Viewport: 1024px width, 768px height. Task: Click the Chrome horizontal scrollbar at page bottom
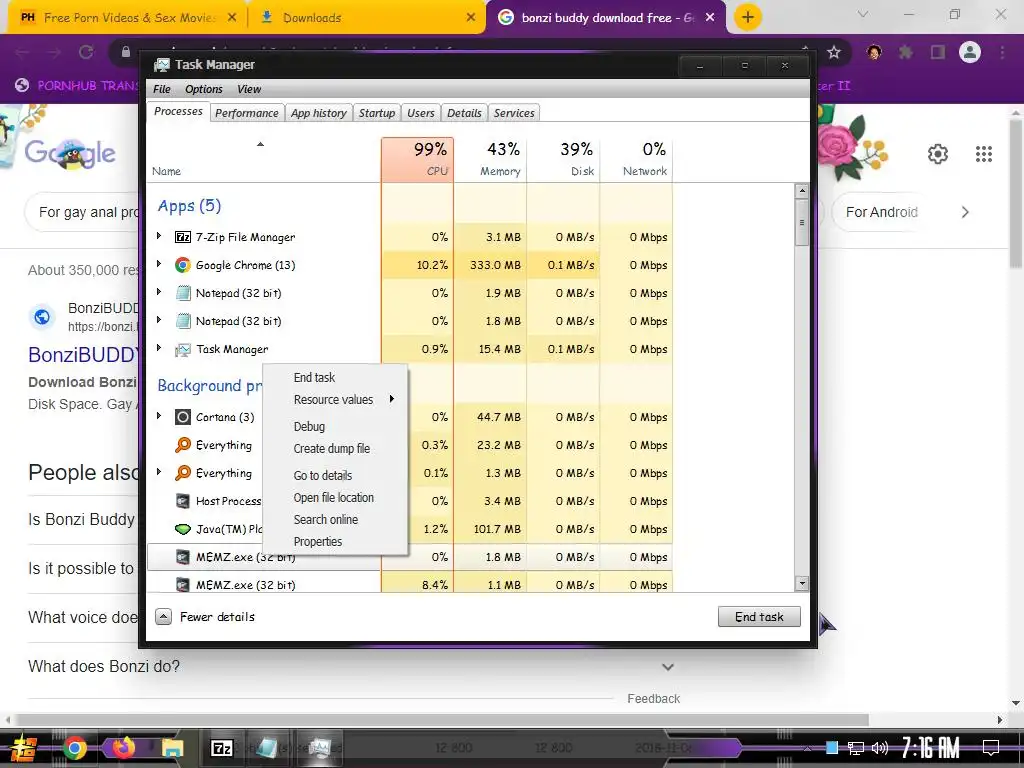click(441, 720)
